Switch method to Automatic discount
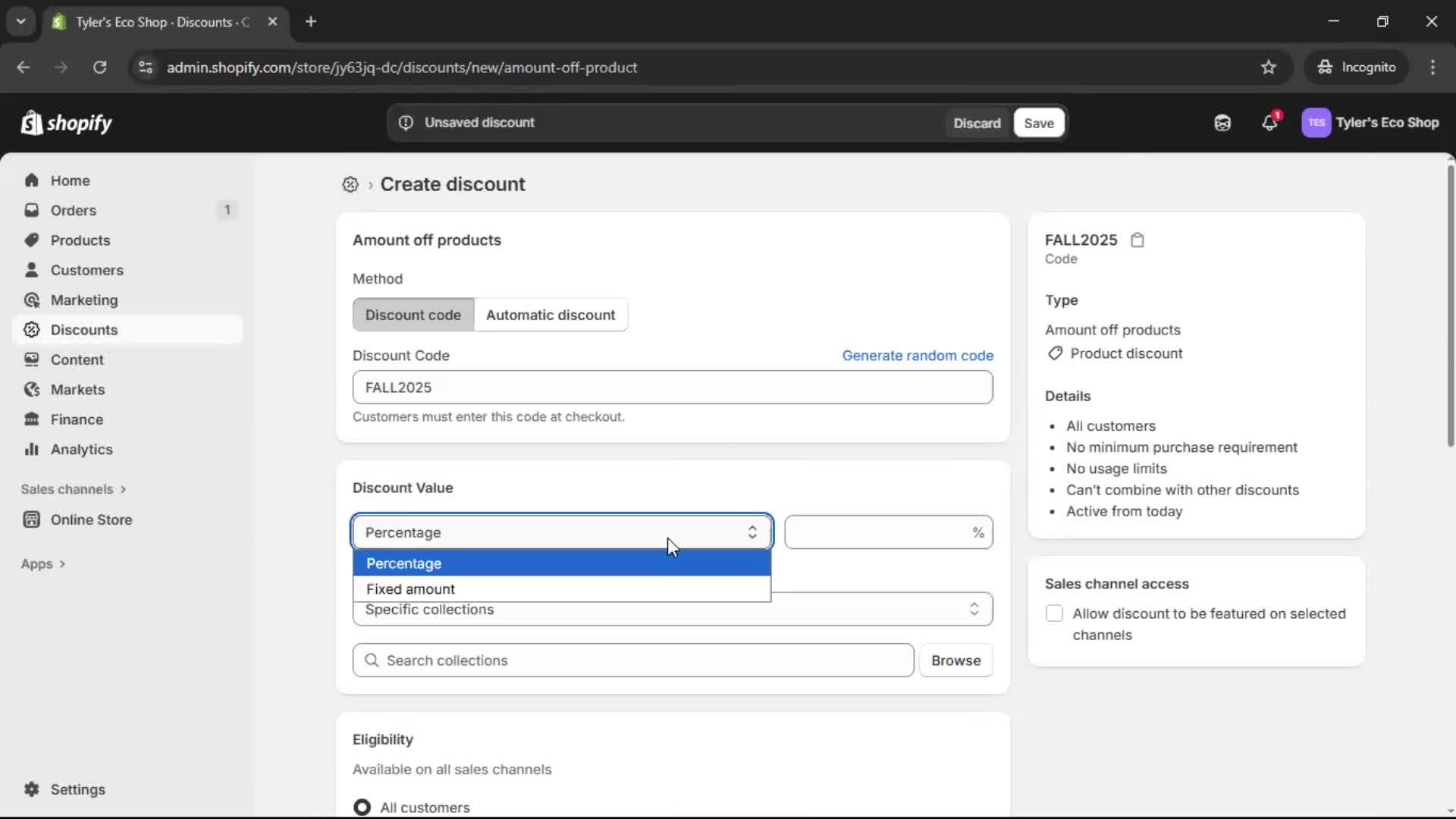This screenshot has width=1456, height=819. point(551,315)
